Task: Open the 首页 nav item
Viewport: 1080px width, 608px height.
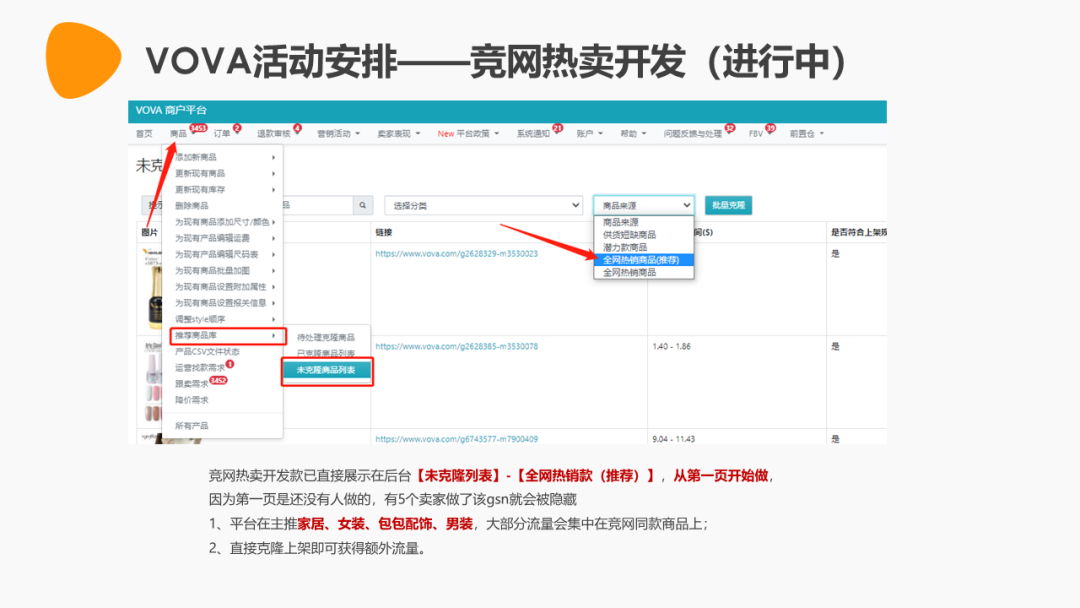Action: click(144, 134)
